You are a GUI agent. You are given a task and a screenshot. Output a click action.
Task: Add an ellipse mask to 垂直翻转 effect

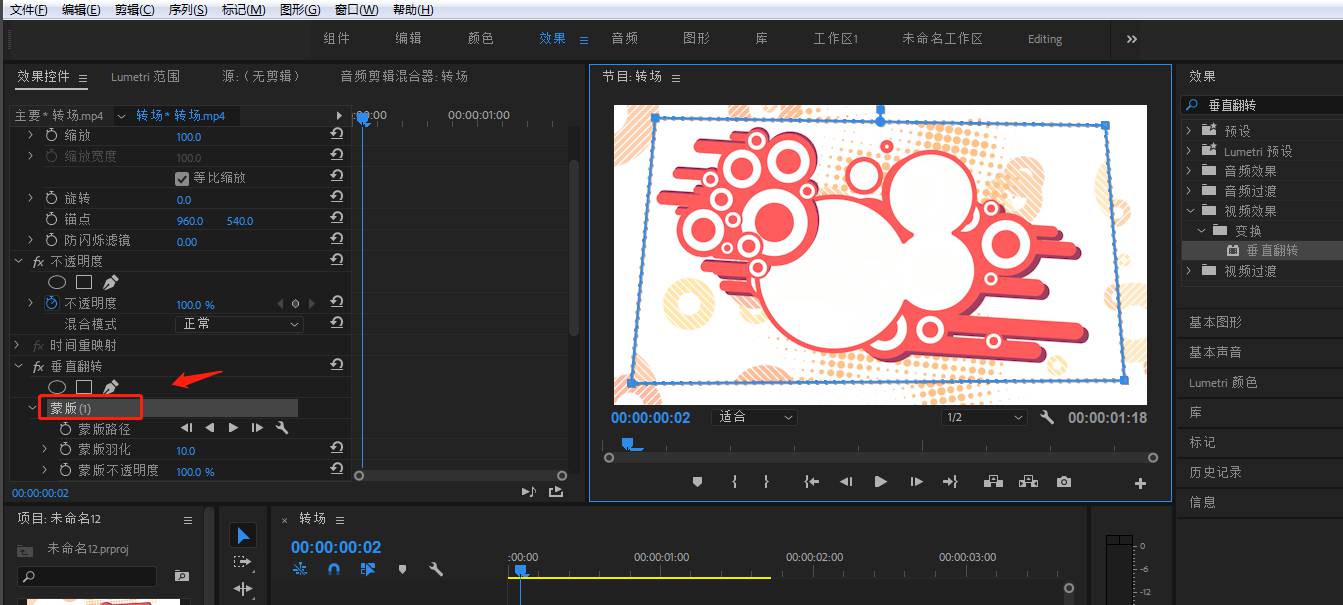point(58,386)
